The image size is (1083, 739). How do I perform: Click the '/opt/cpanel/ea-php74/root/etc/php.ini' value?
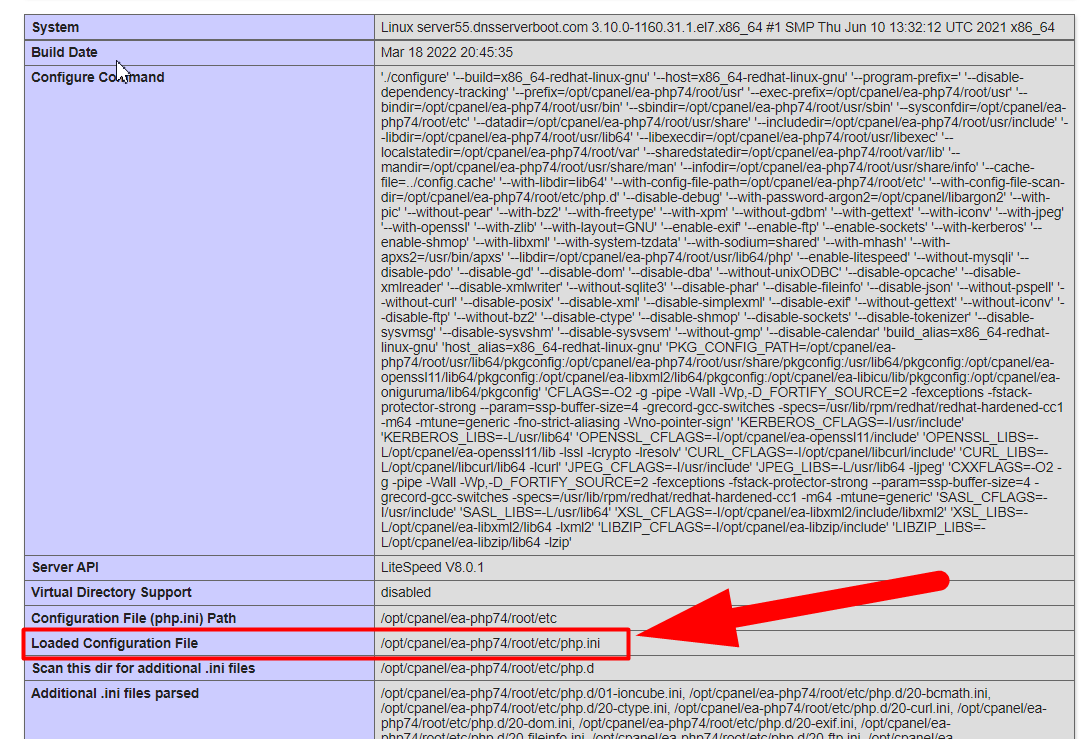pyautogui.click(x=490, y=644)
